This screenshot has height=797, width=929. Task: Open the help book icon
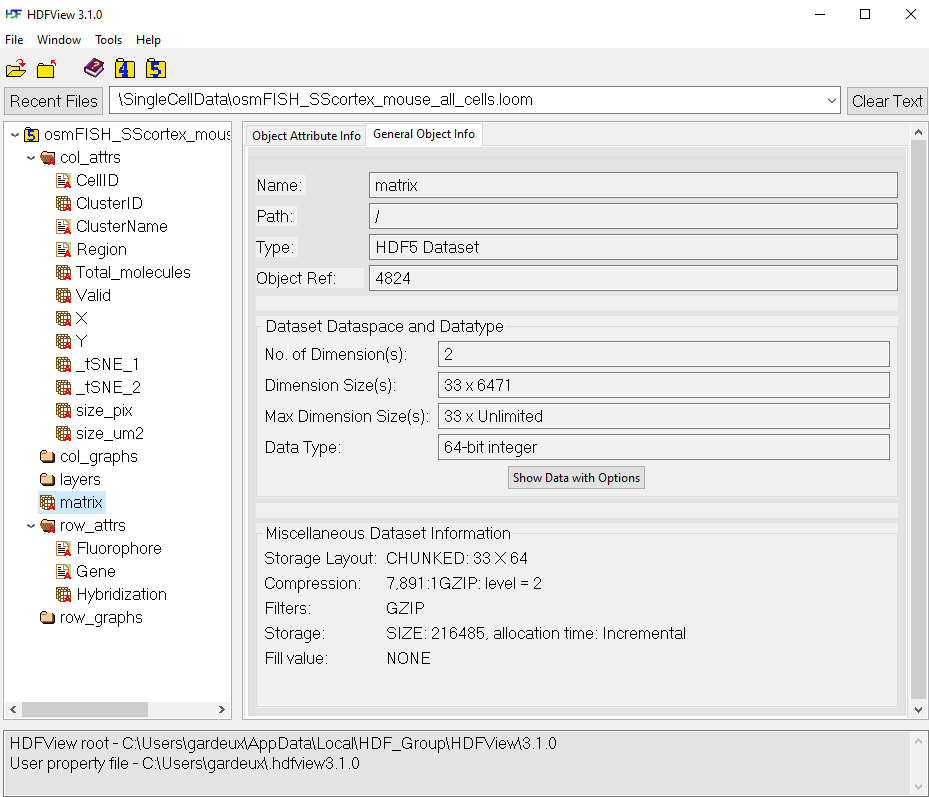point(94,68)
